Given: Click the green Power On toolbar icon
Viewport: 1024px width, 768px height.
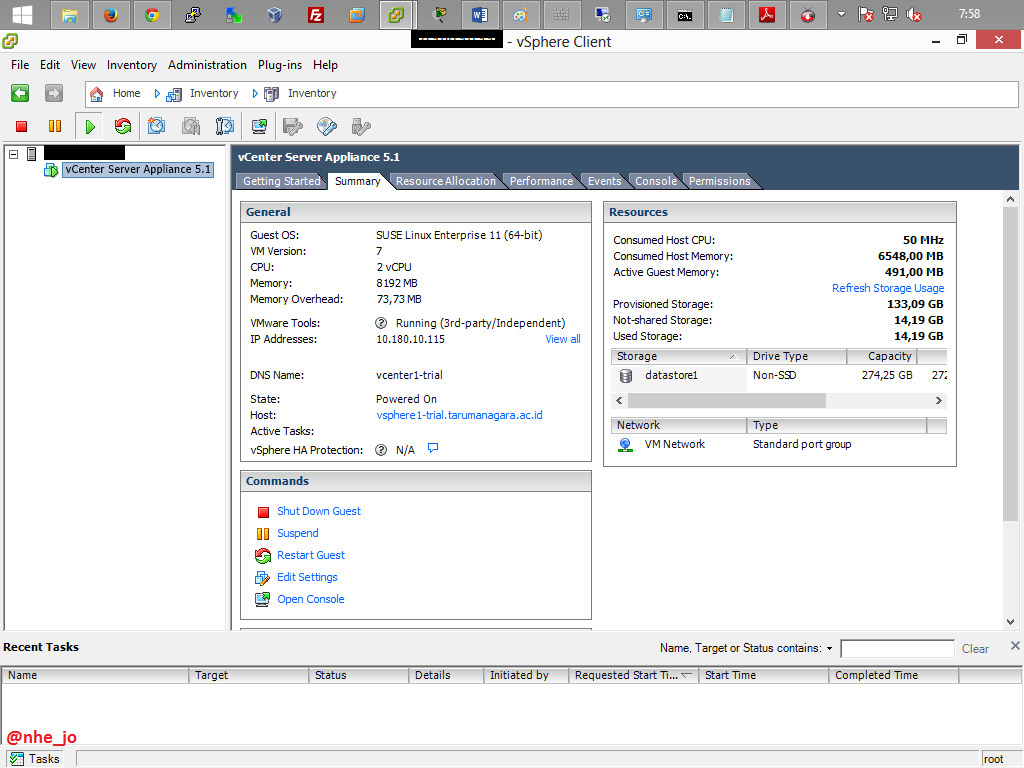Looking at the screenshot, I should click(x=90, y=126).
